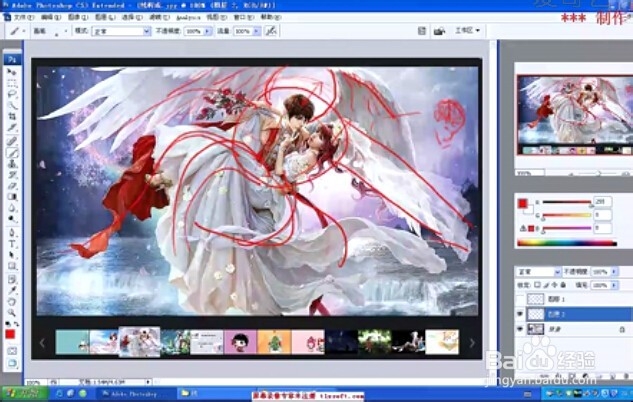
Task: Select the Slice tool
Action: [x=12, y=128]
